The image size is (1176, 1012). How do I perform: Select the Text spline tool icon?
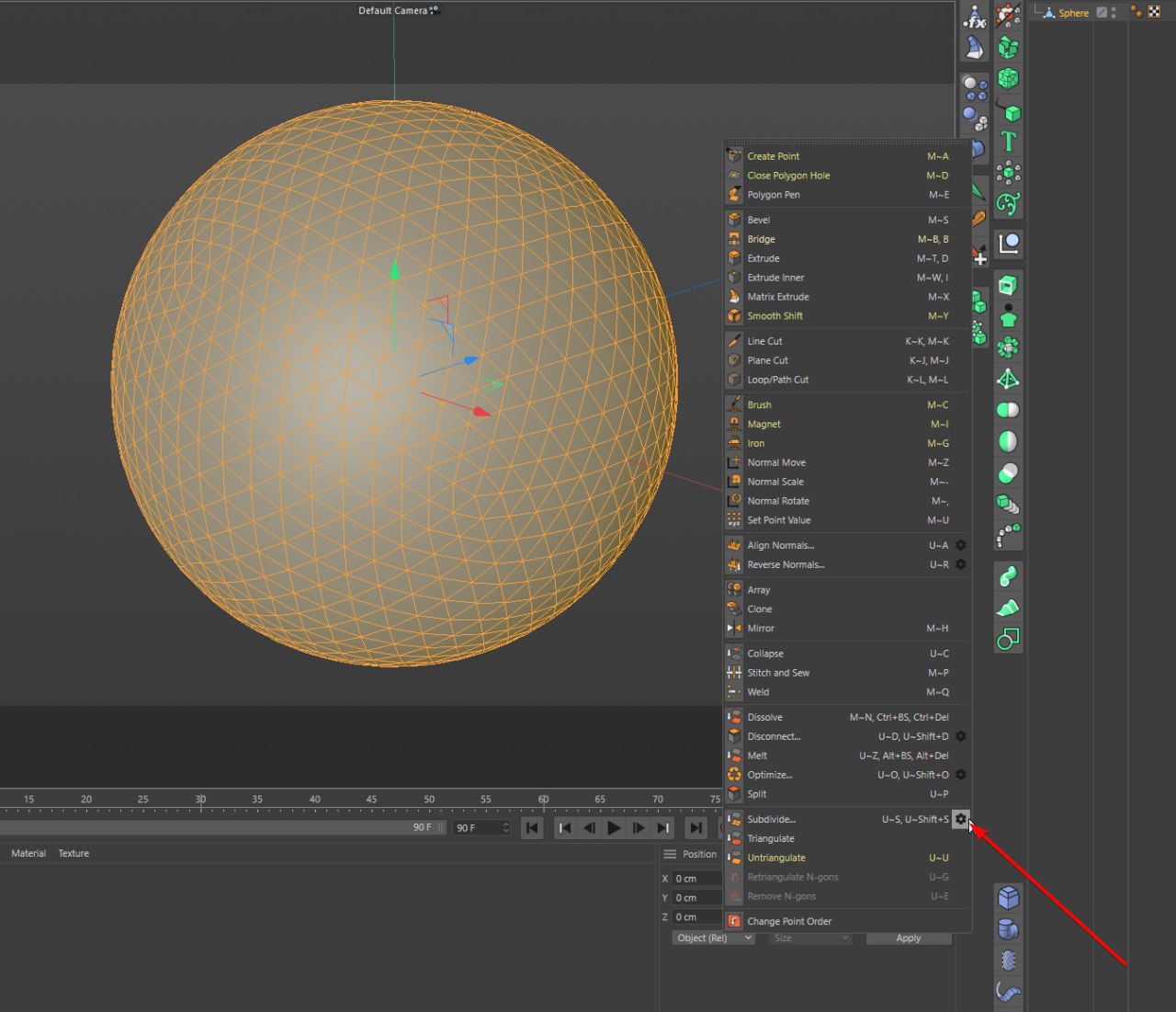point(1009,142)
